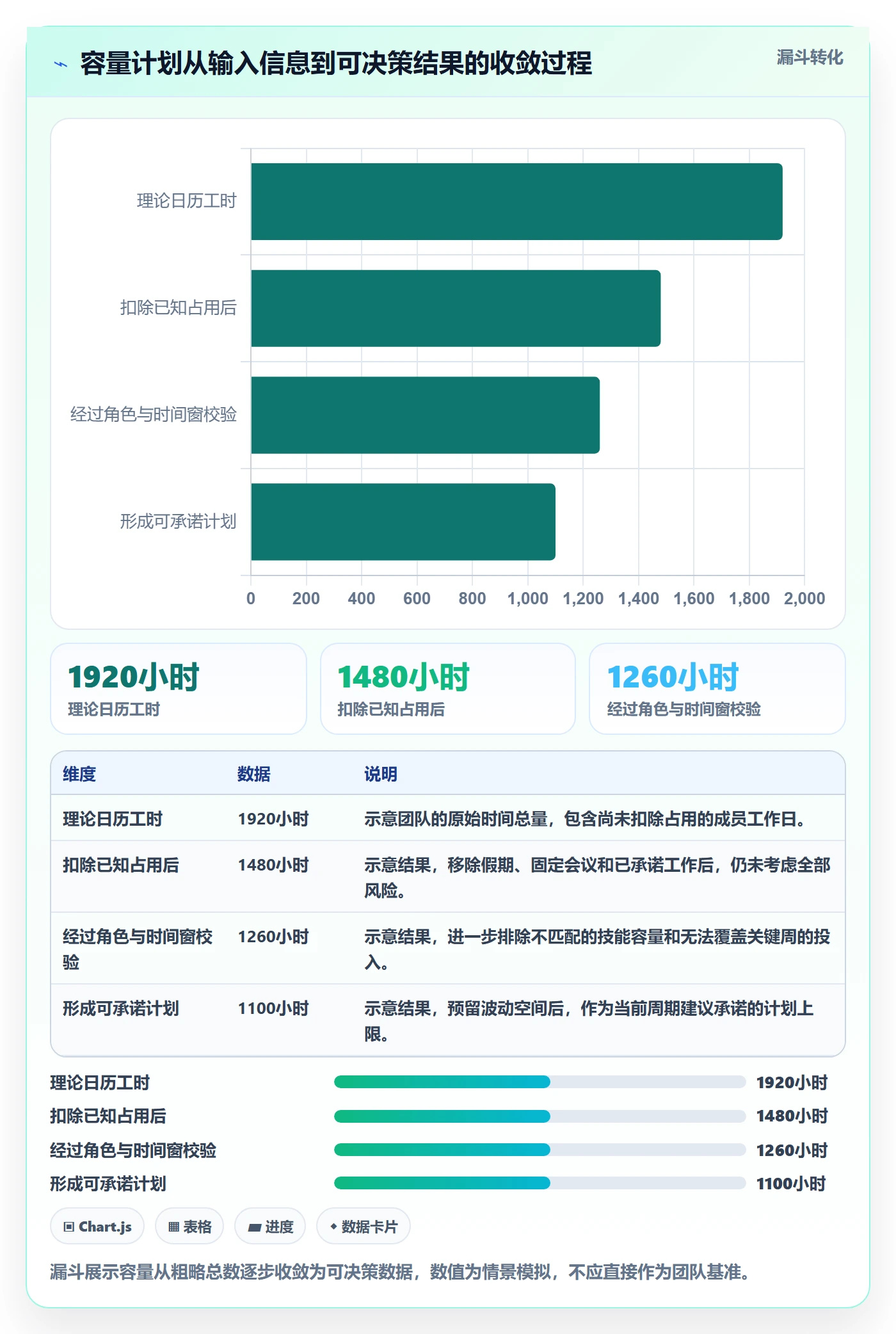Click the 形成可承诺计划 table row label

[121, 1009]
